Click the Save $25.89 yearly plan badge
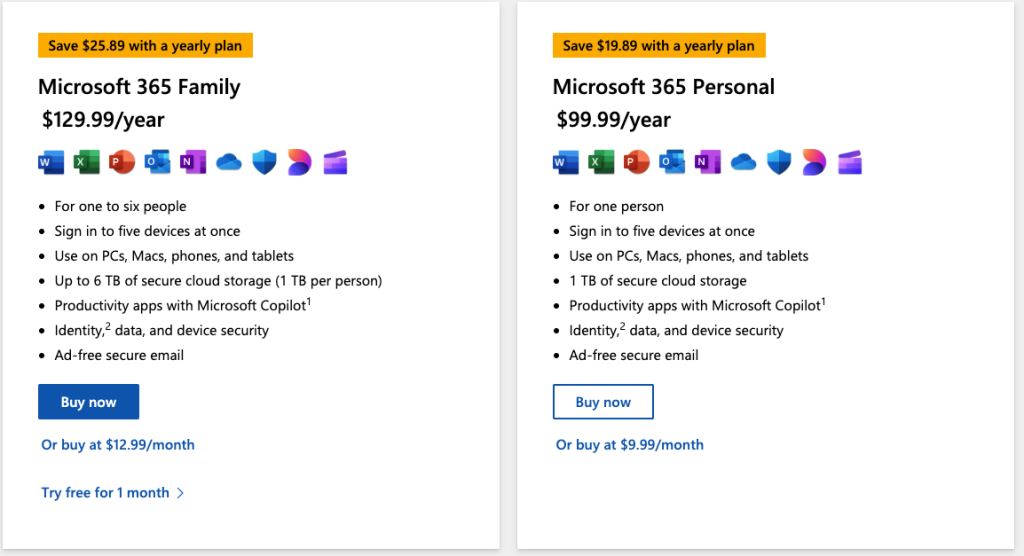Viewport: 1024px width, 556px height. (145, 46)
